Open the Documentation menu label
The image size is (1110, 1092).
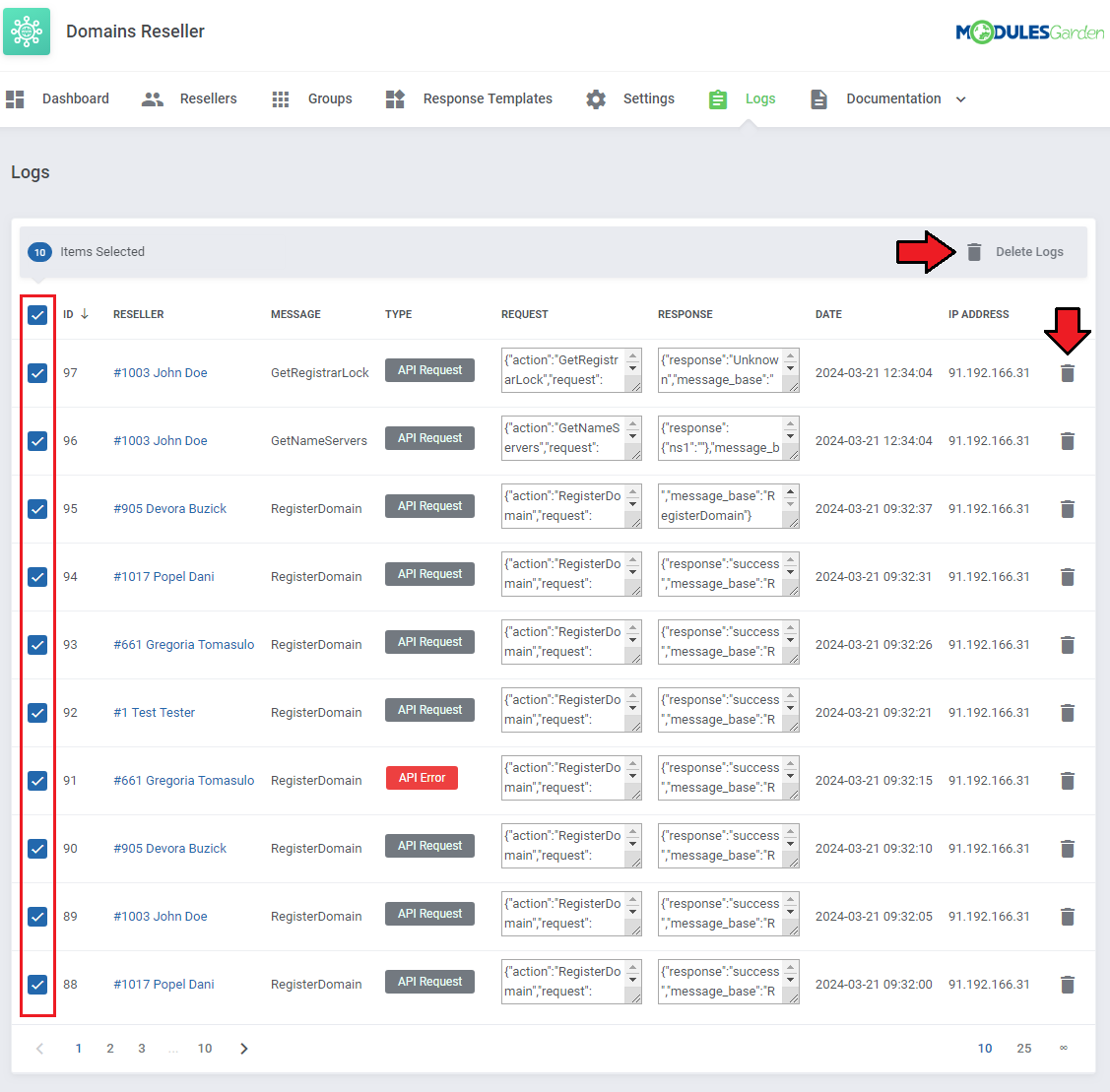(x=893, y=99)
